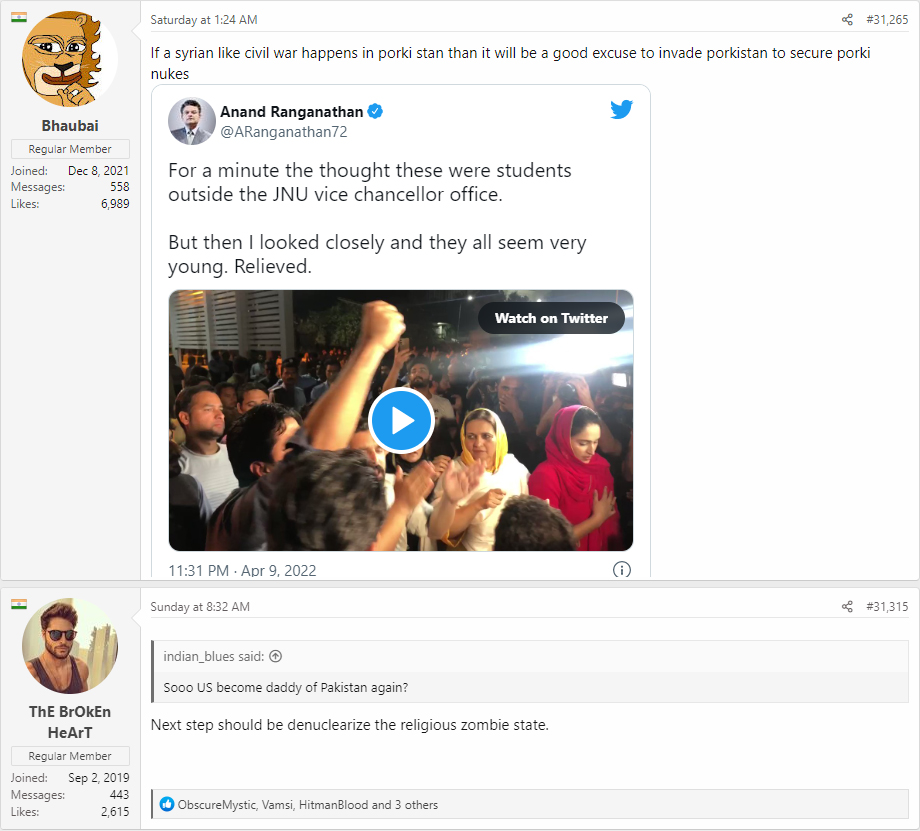
Task: Click BrOkEn HeArT Likes count 2,615
Action: (x=115, y=812)
